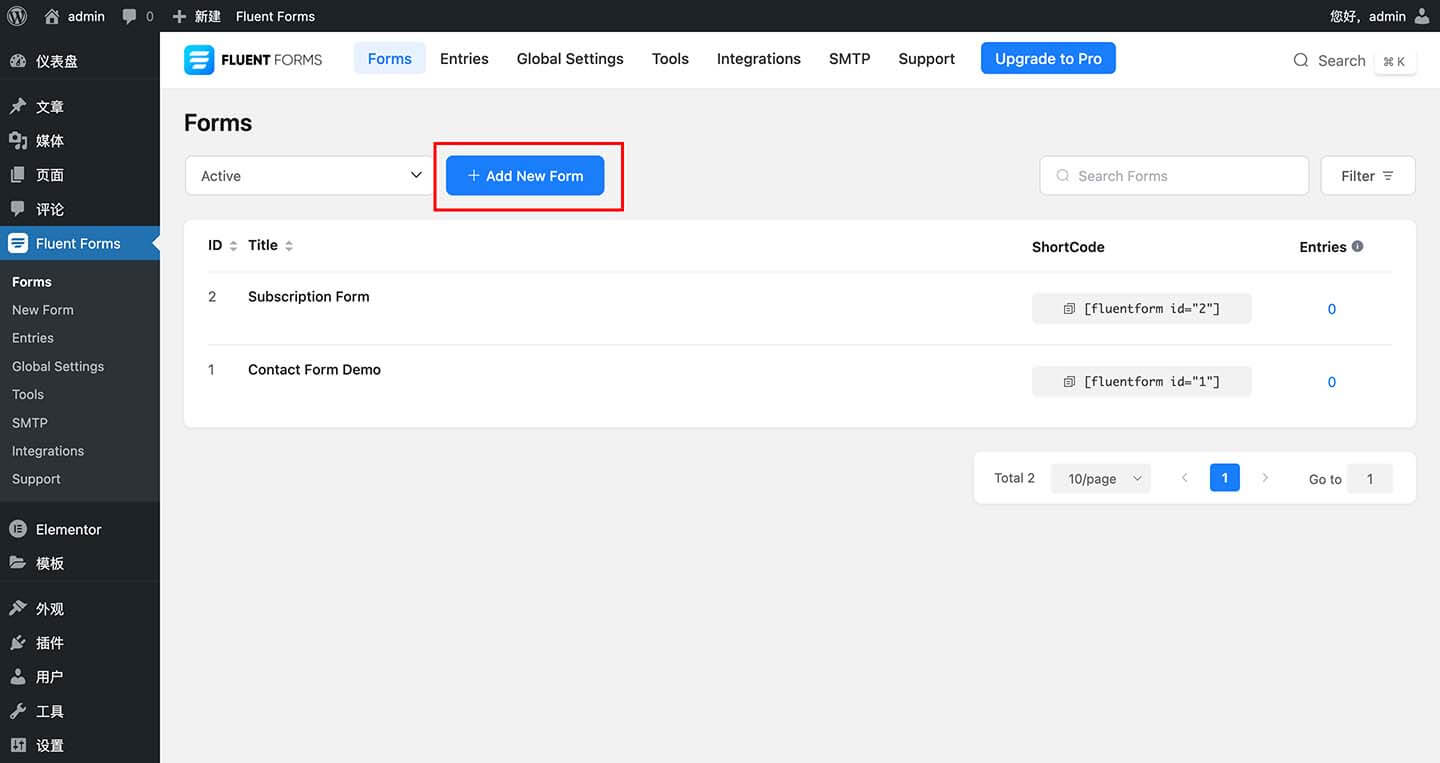This screenshot has height=763, width=1440.
Task: Open SMTP in the sidebar submenu
Action: (x=30, y=423)
